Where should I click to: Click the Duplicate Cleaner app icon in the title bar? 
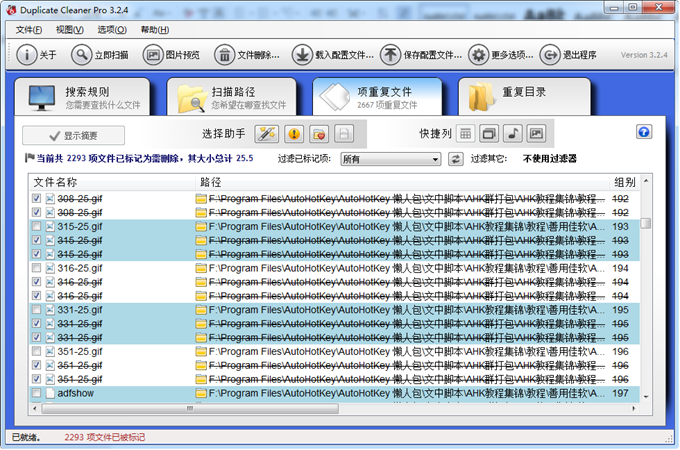point(12,10)
